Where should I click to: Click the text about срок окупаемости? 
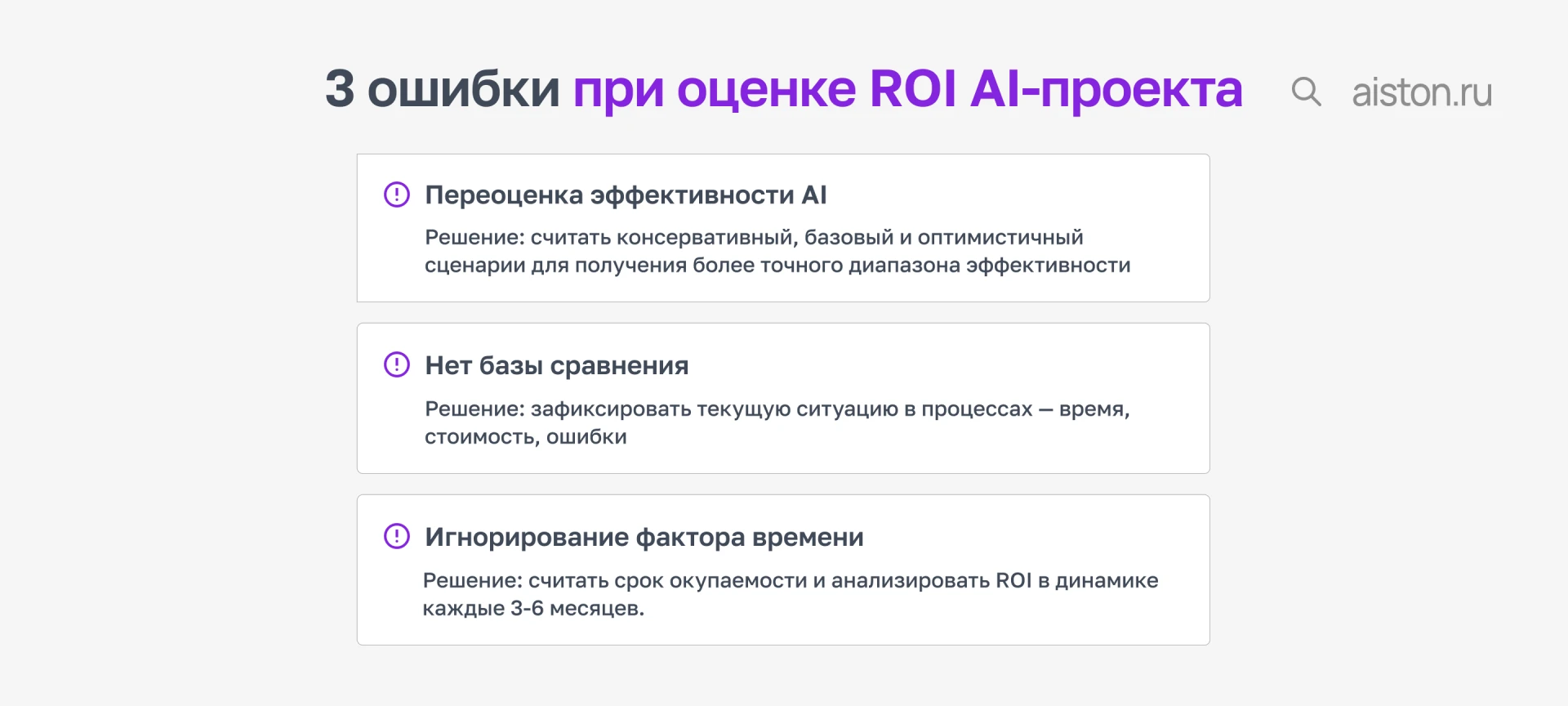[x=791, y=594]
